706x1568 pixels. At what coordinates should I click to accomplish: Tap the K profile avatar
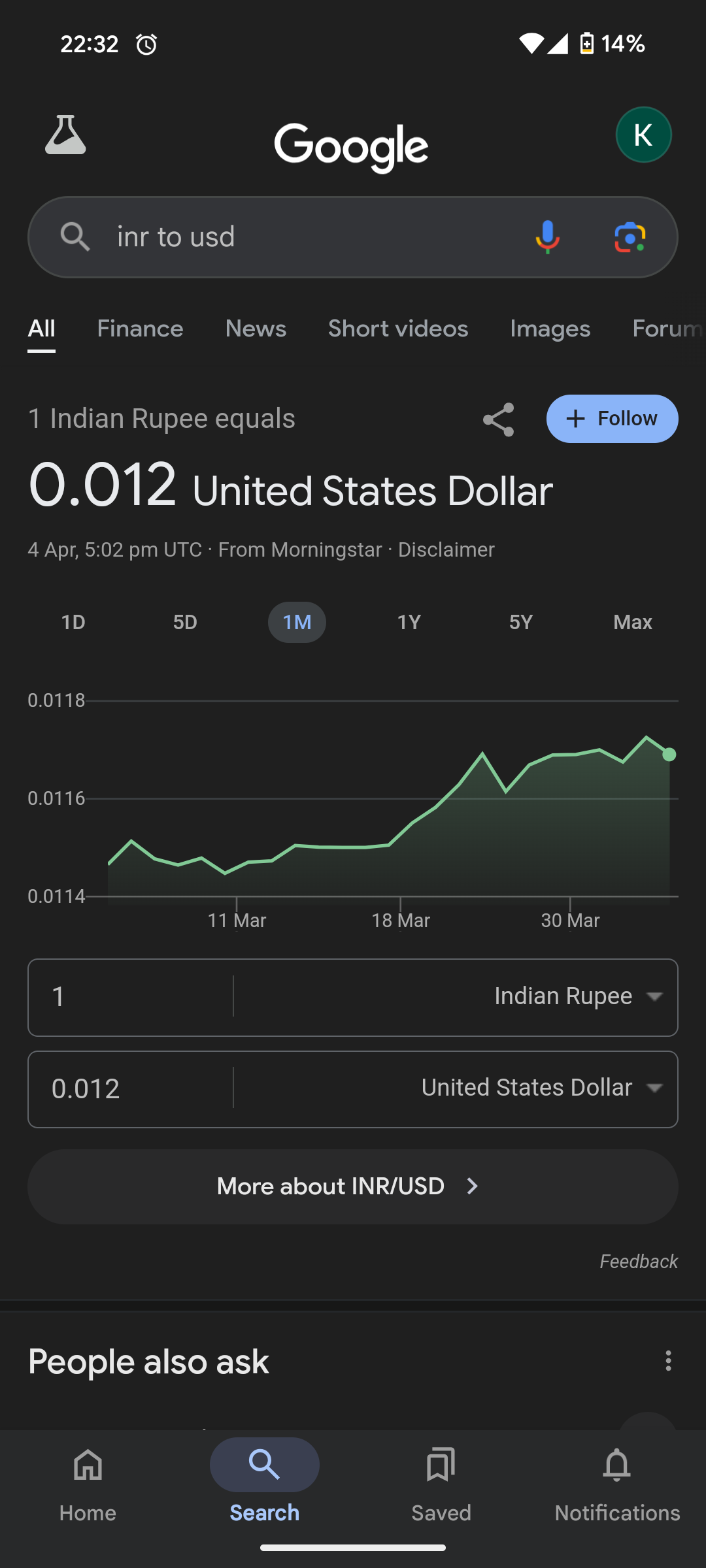(643, 135)
